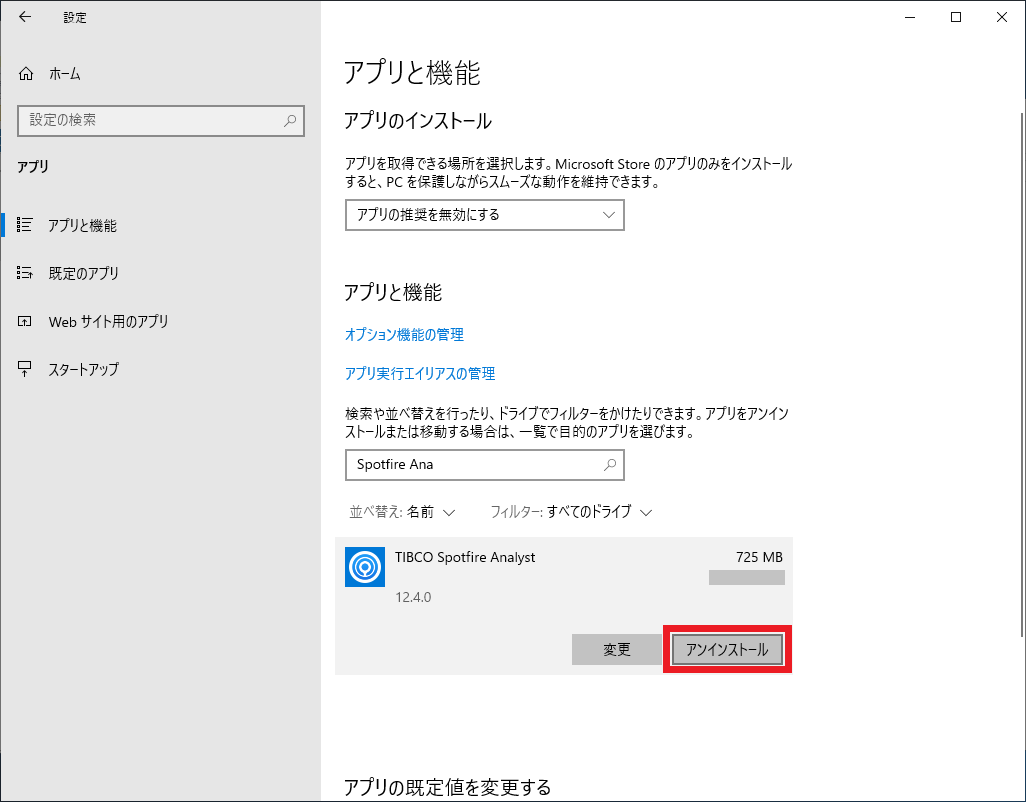The width and height of the screenshot is (1026, 802).
Task: Open the アプリと機能 menu item
Action: point(82,226)
